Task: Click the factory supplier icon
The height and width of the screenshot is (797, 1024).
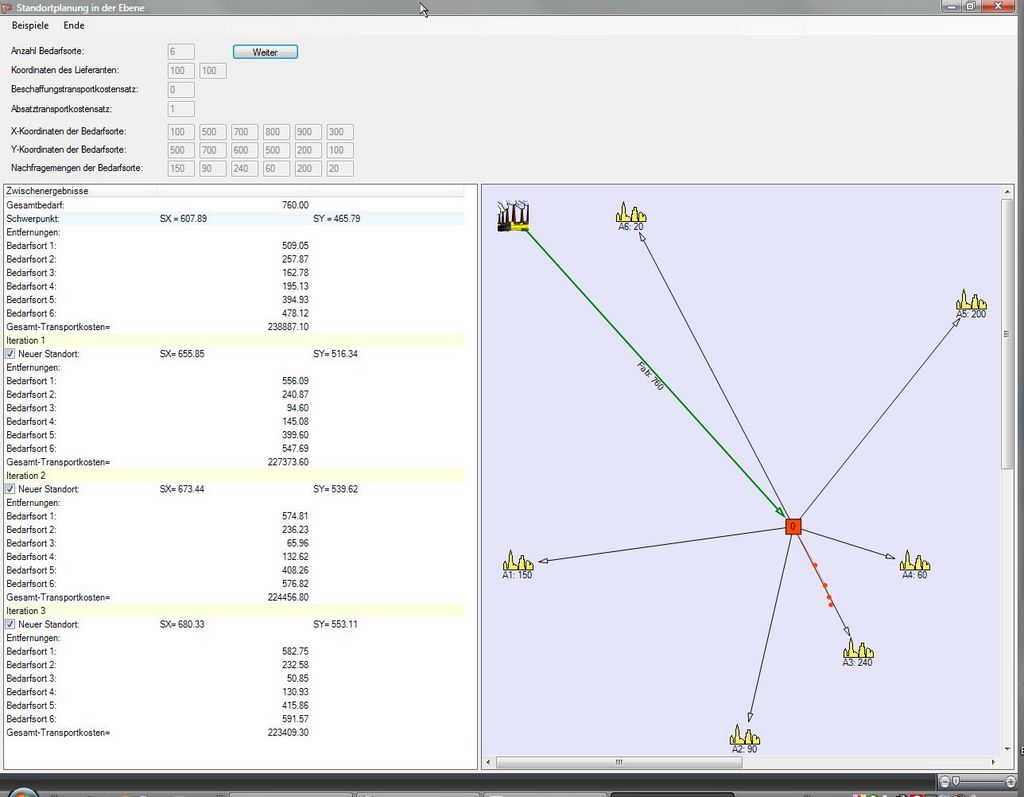Action: coord(513,215)
